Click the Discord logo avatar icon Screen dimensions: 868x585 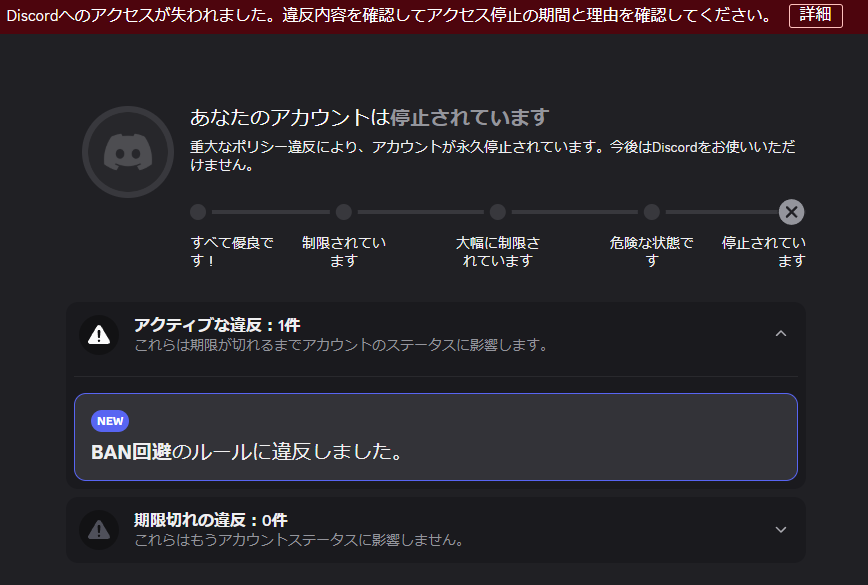coord(128,152)
